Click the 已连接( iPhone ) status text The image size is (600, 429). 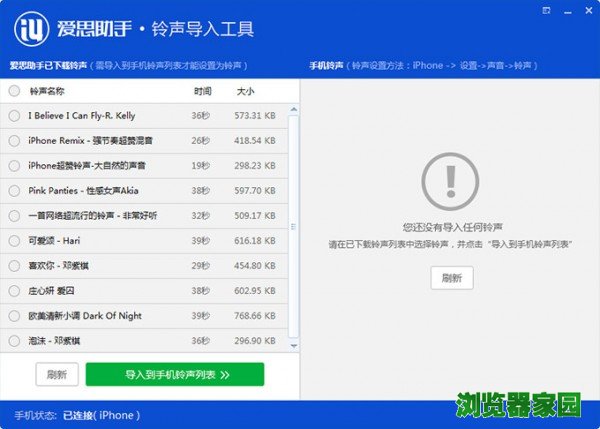(x=101, y=415)
